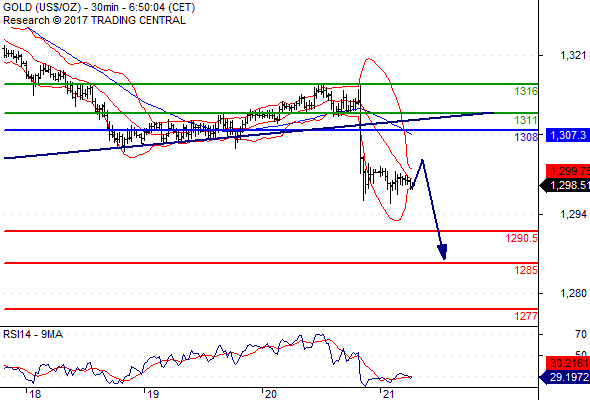Viewport: 590px width, 400px height.
Task: Select date 21 on time axis
Action: coord(388,394)
